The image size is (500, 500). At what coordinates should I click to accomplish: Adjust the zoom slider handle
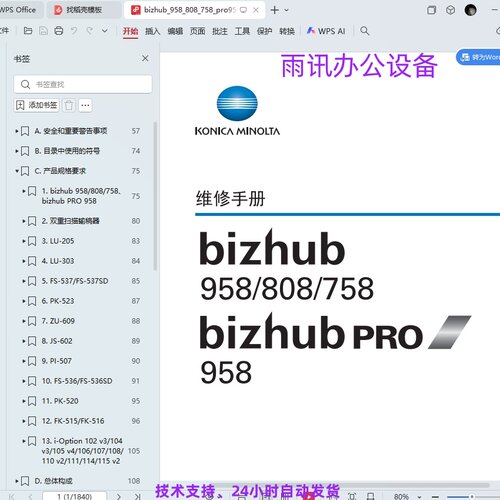click(x=472, y=497)
